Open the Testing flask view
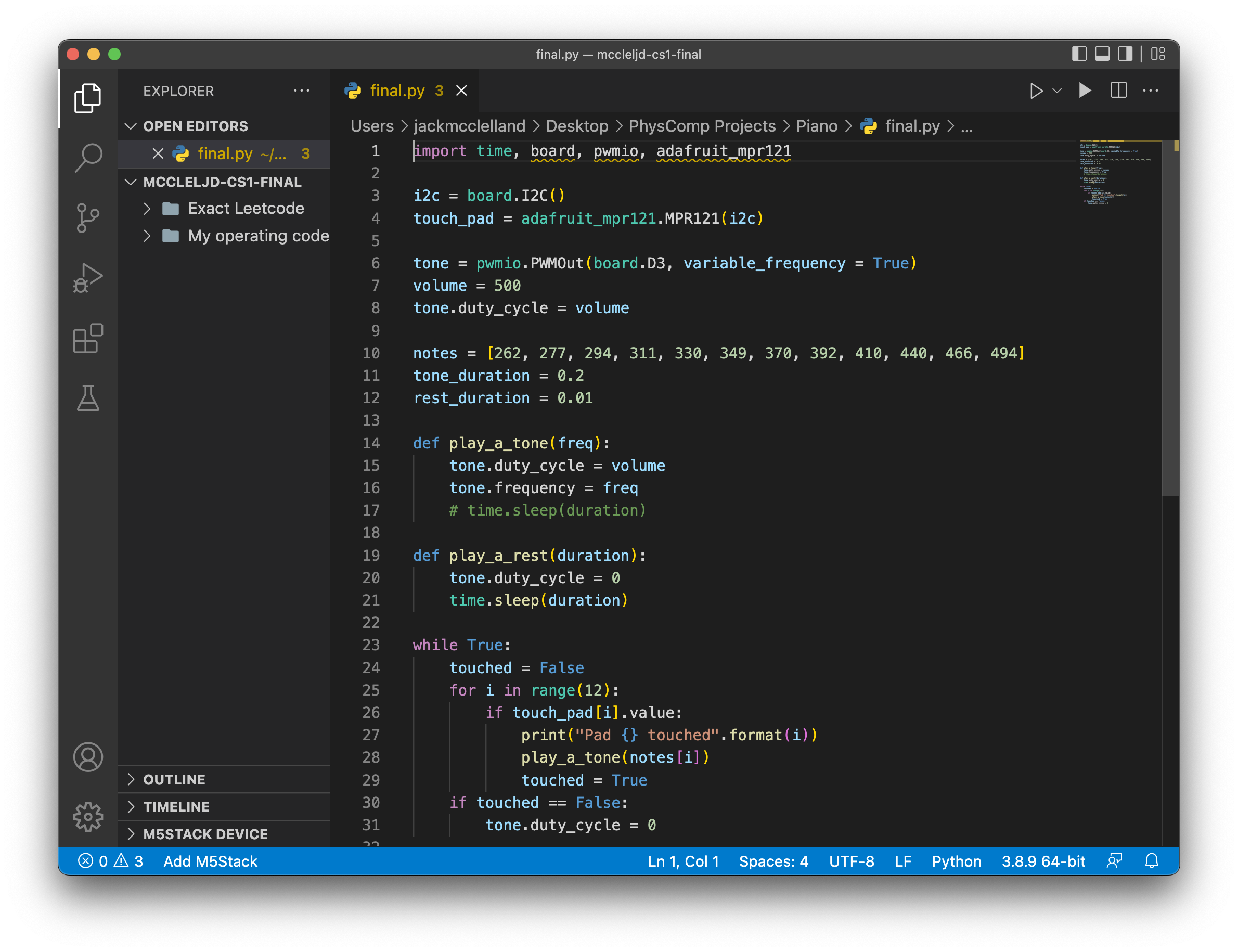The image size is (1238, 952). [88, 398]
